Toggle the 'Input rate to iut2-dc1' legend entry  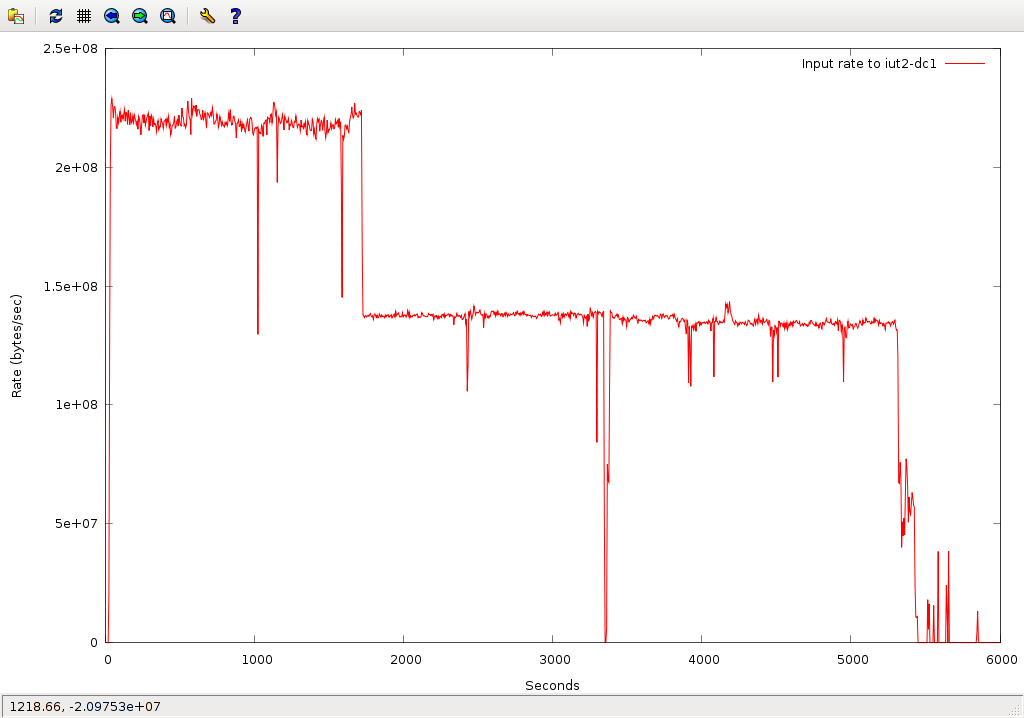[x=868, y=64]
